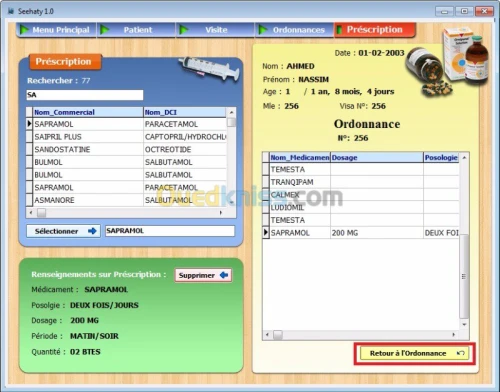Click the Seehaty app icon in title bar
Screen dimensions: 500x392
pyautogui.click(x=11, y=11)
